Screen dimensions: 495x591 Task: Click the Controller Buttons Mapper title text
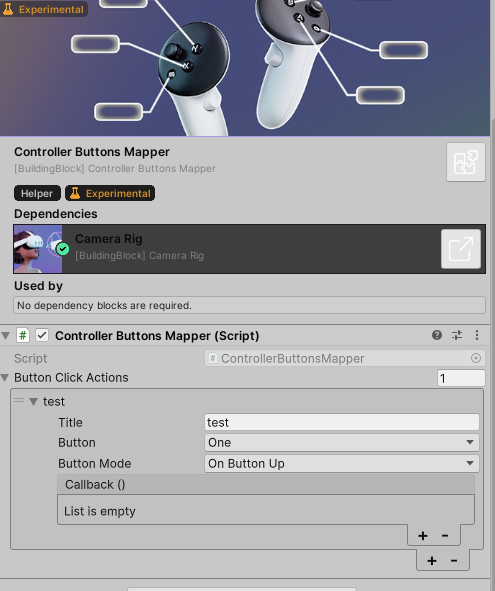(x=92, y=152)
